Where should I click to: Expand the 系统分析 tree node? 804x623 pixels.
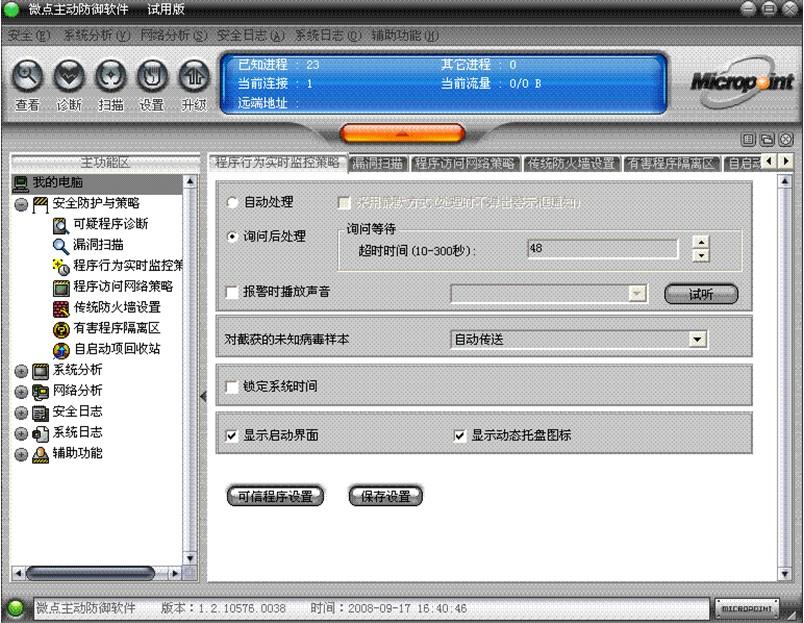tap(21, 371)
